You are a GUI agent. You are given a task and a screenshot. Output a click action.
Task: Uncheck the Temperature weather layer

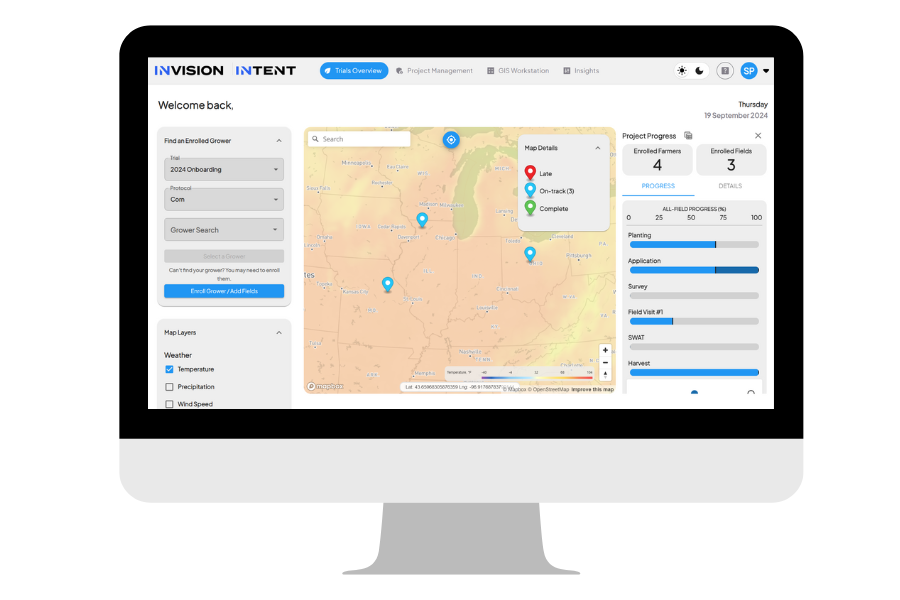[170, 370]
